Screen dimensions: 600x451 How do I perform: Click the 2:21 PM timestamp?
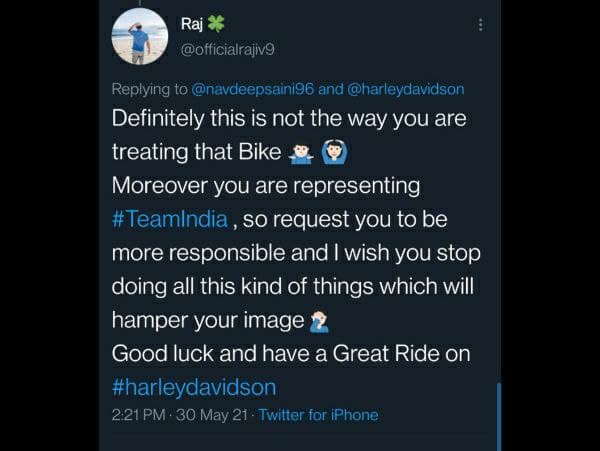pos(140,414)
